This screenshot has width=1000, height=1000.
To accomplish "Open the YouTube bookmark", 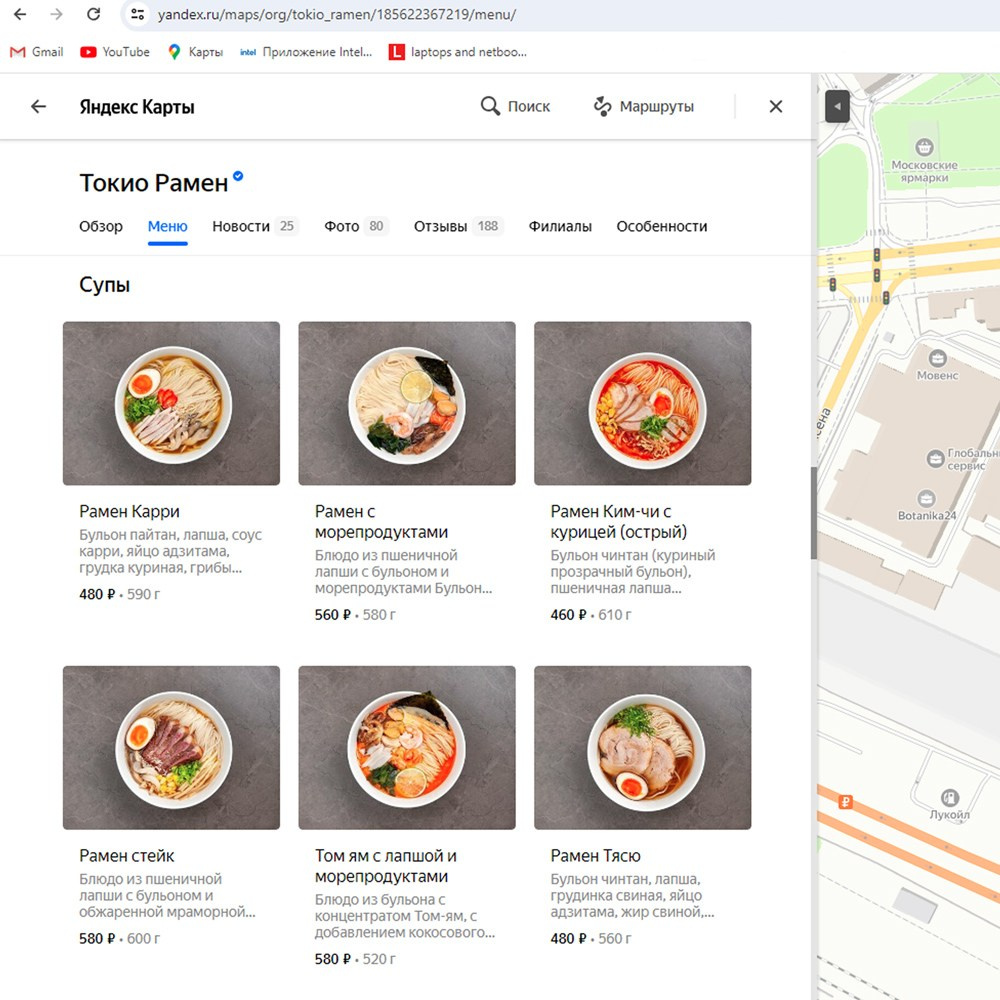I will pos(115,52).
